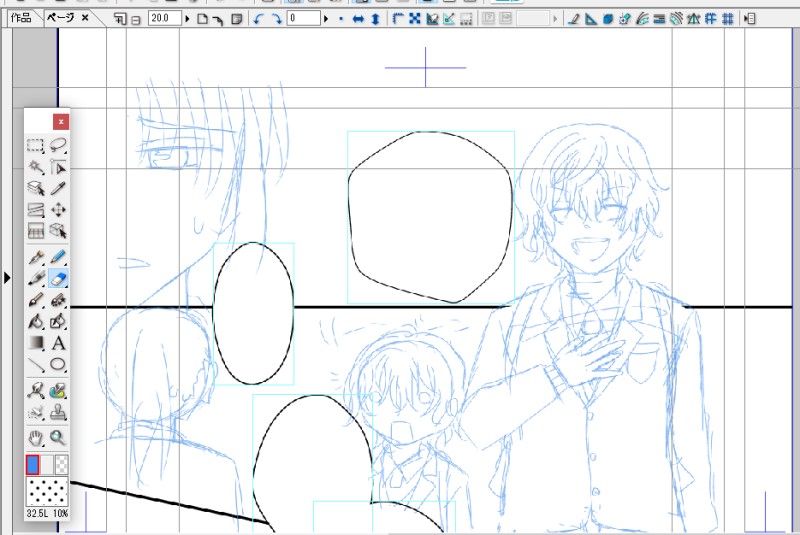This screenshot has height=535, width=800.
Task: Flip the view horizontally
Action: 358,19
